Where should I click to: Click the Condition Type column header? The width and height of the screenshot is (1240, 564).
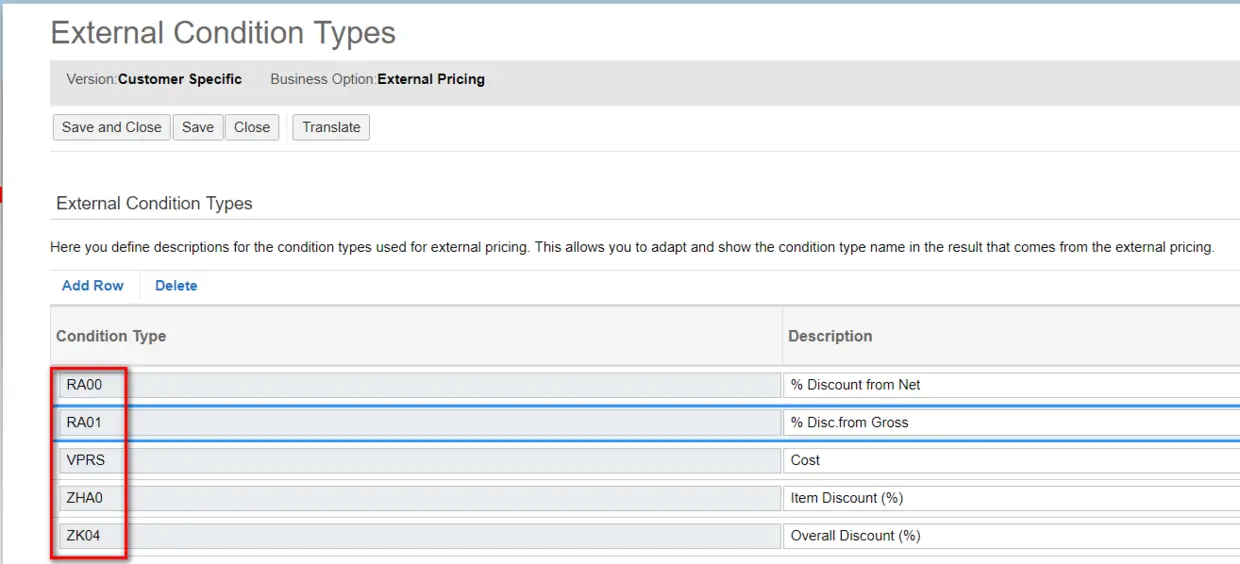111,336
